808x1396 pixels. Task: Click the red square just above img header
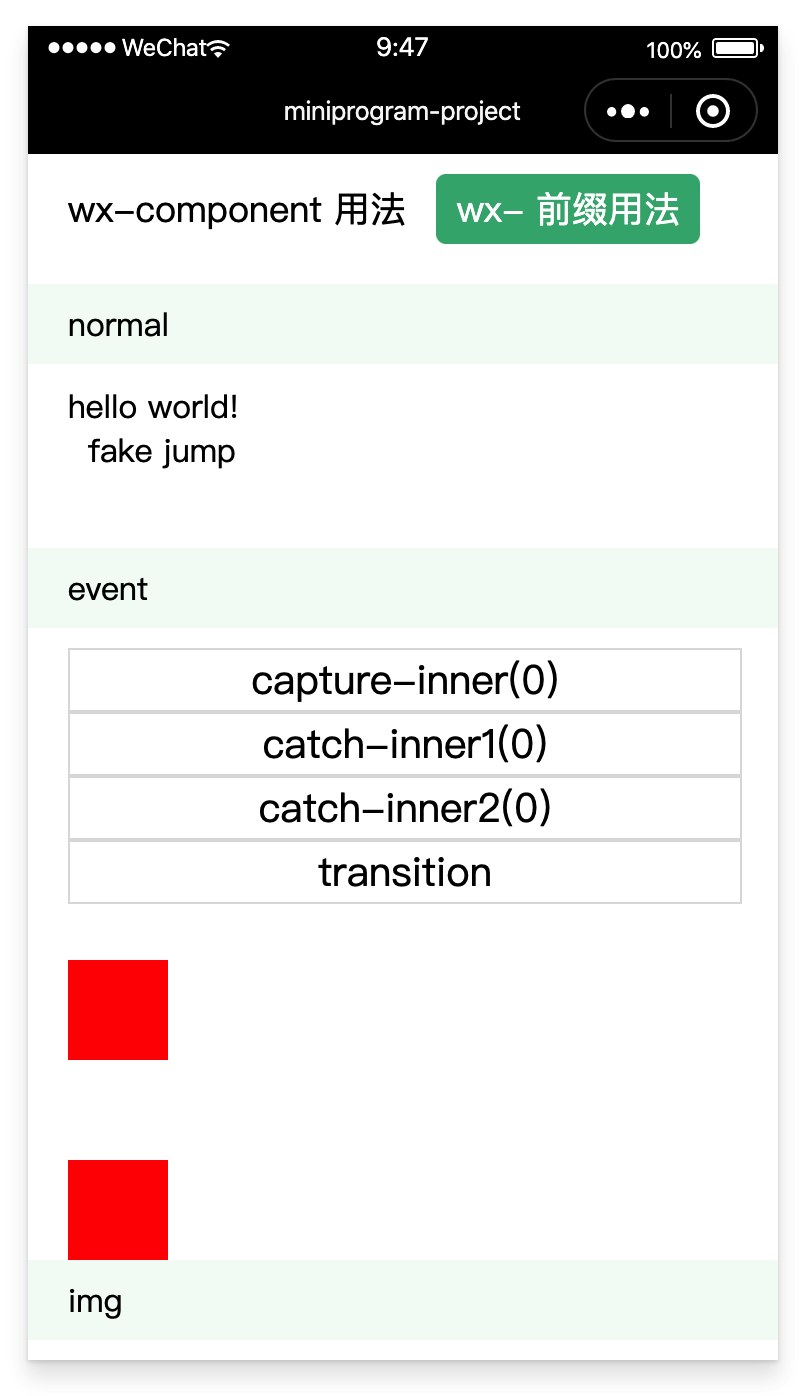click(118, 1210)
